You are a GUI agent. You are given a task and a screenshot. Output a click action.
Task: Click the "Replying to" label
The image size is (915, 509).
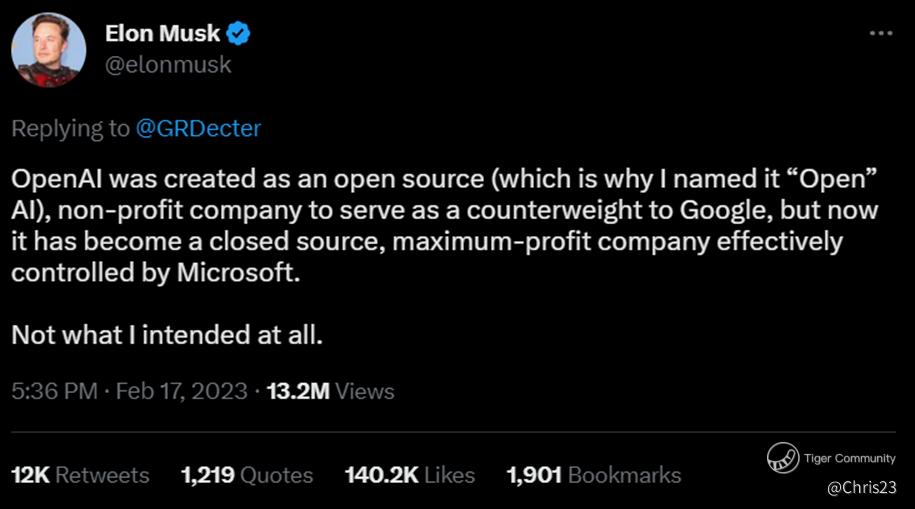click(70, 129)
